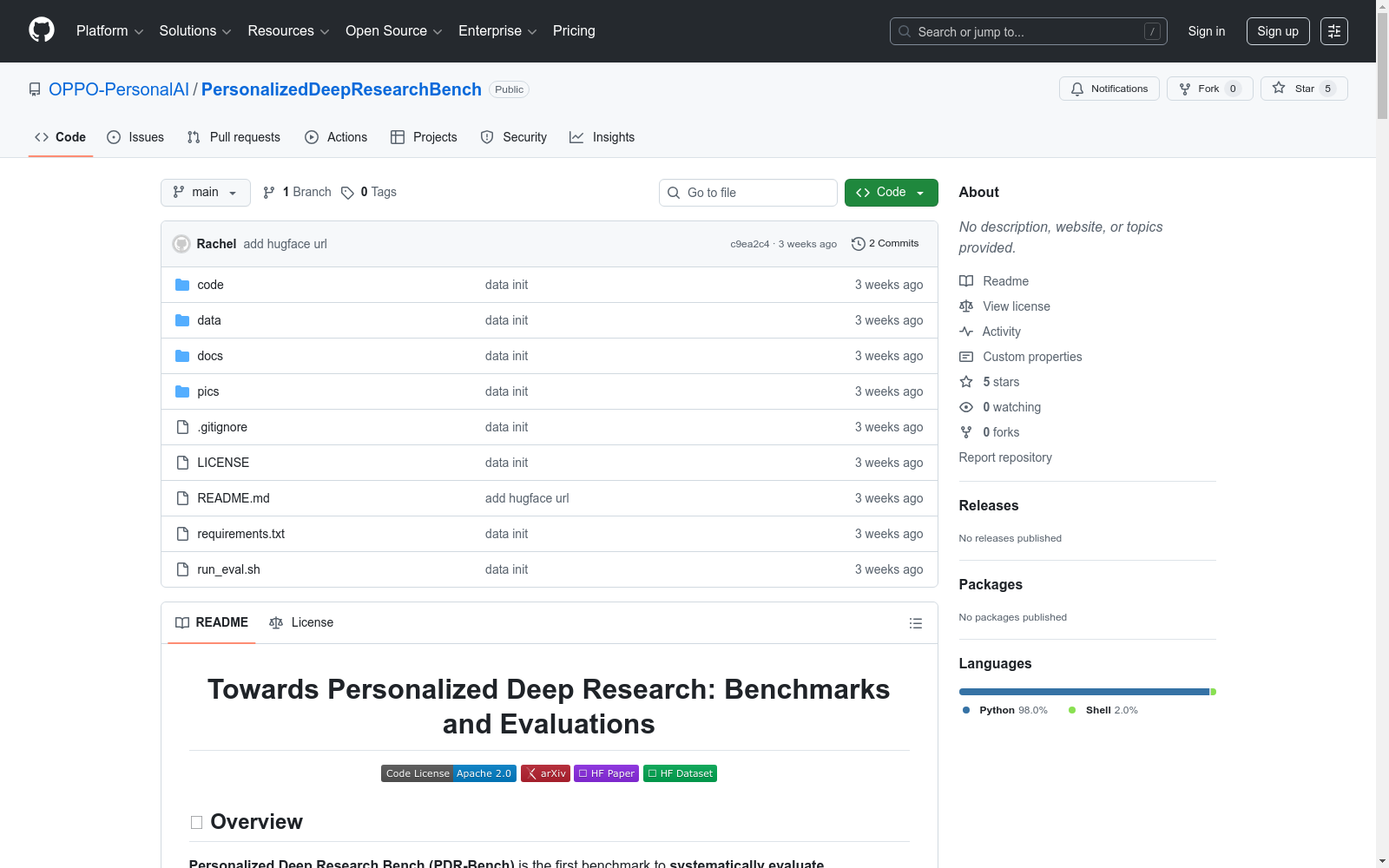The width and height of the screenshot is (1389, 868).
Task: Click the requirements.txt file icon
Action: pyautogui.click(x=182, y=534)
